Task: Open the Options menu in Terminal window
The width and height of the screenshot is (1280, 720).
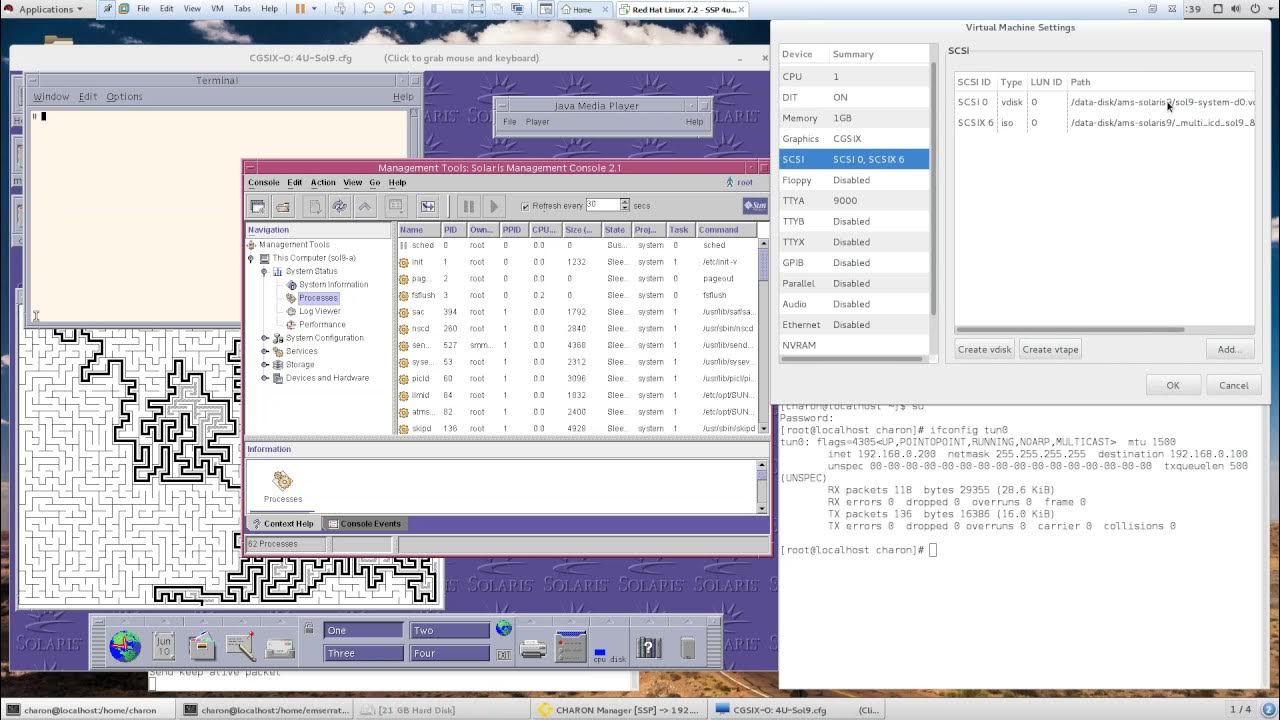Action: click(124, 97)
